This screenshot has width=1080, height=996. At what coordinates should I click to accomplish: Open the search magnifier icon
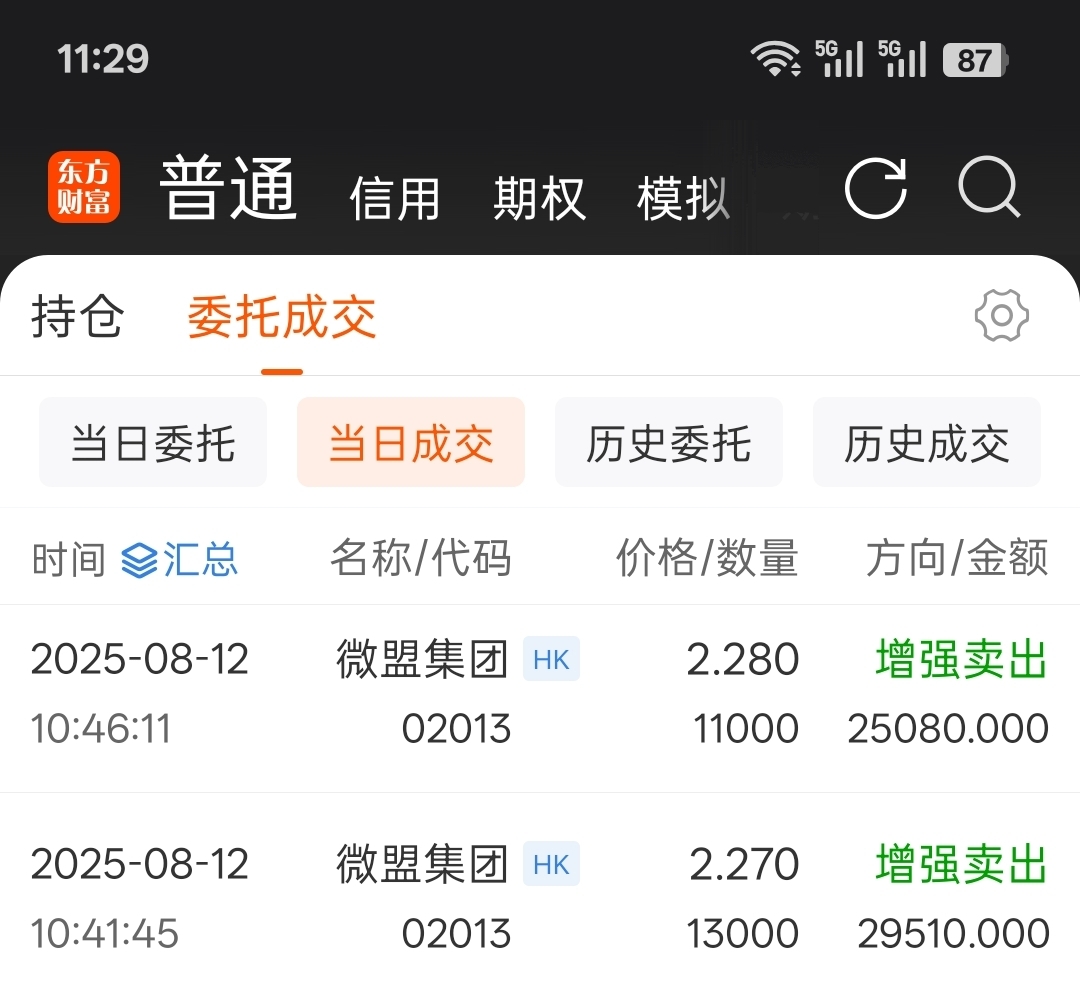989,187
